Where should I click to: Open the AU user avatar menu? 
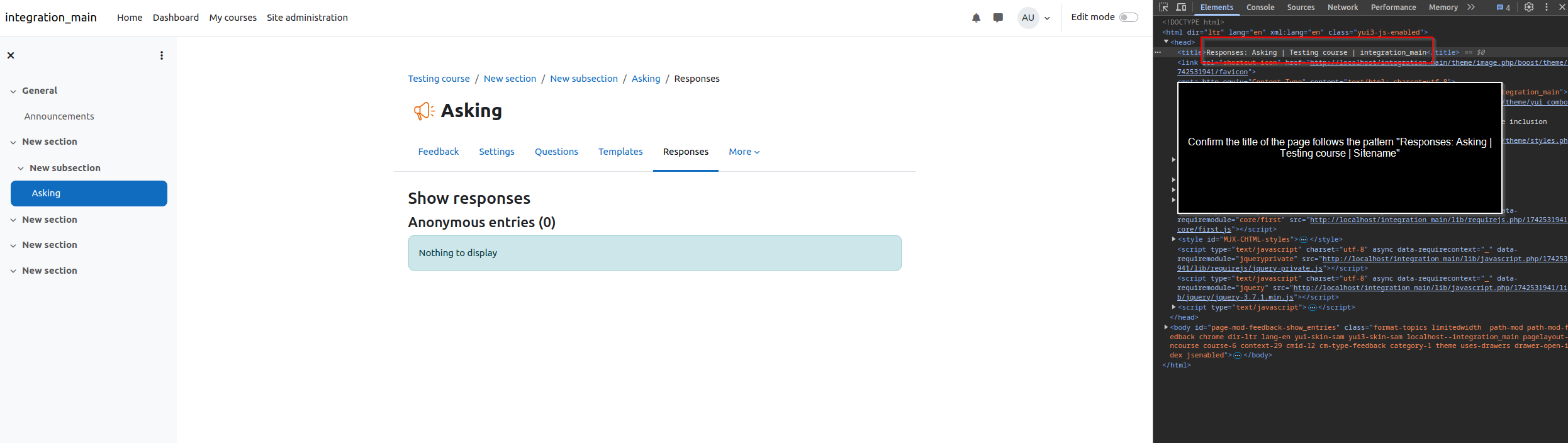1028,18
